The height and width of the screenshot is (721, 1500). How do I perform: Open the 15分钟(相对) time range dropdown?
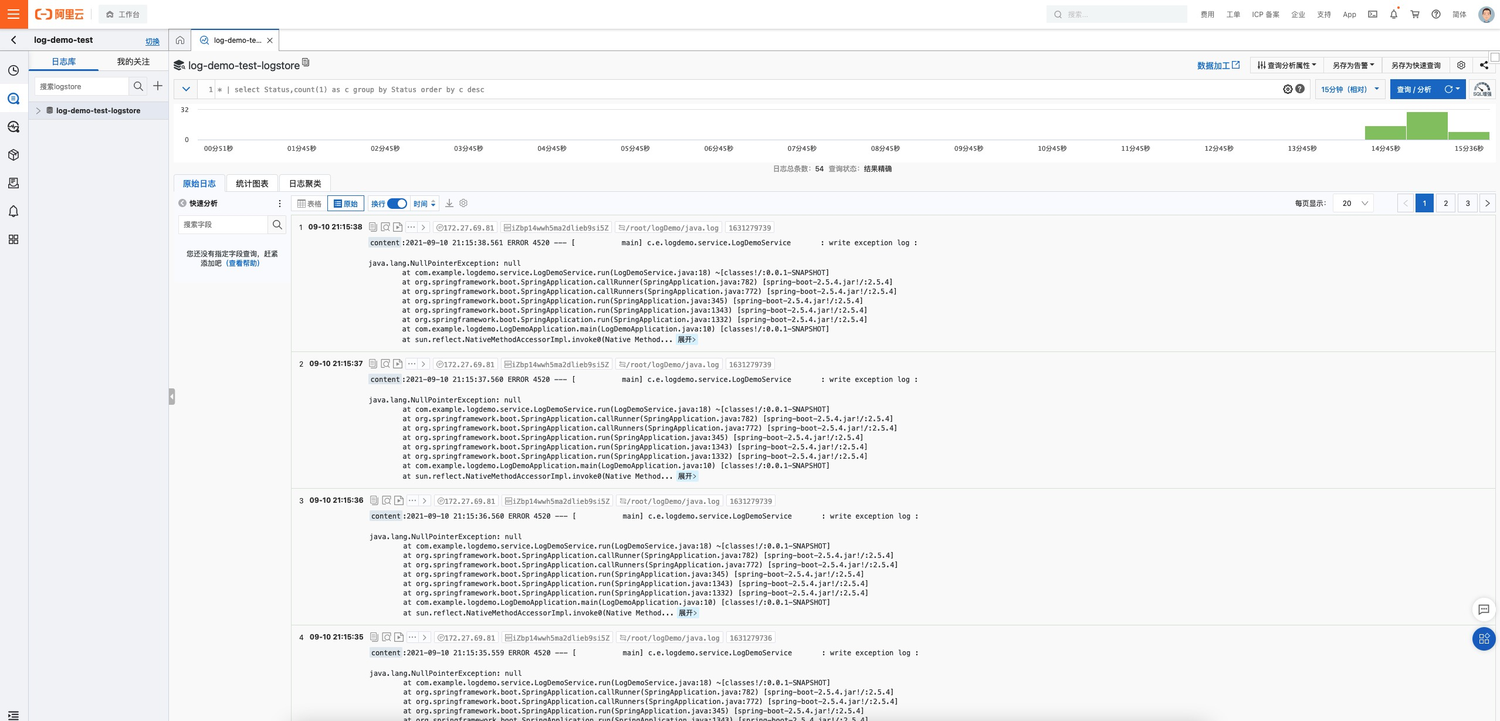tap(1350, 89)
